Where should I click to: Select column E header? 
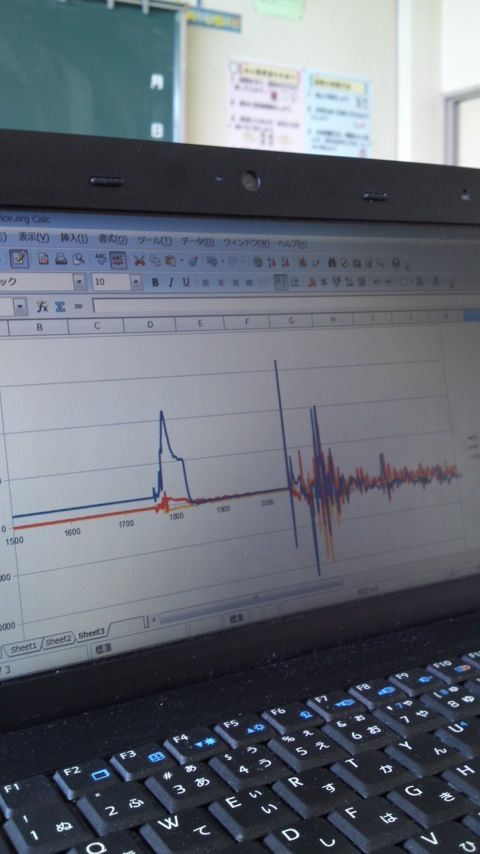199,324
